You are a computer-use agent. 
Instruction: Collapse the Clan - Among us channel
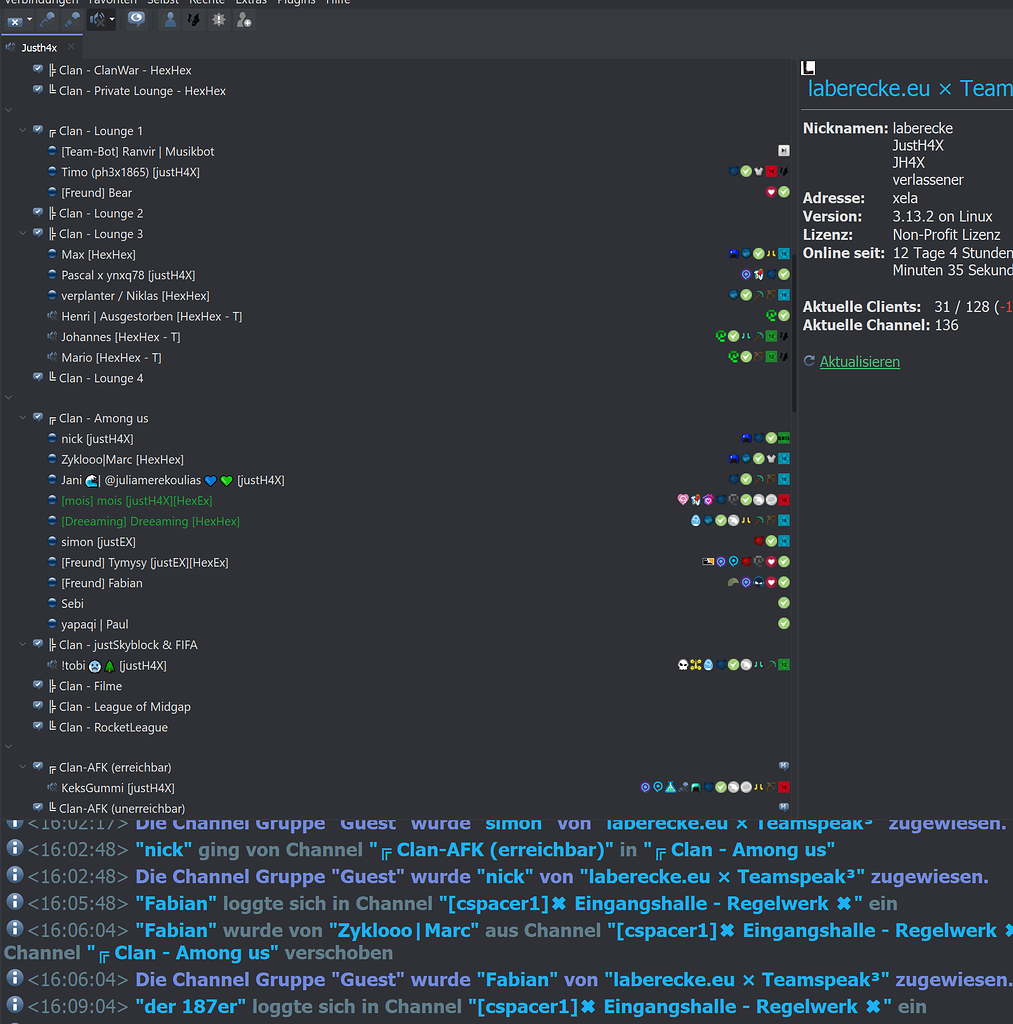22,418
